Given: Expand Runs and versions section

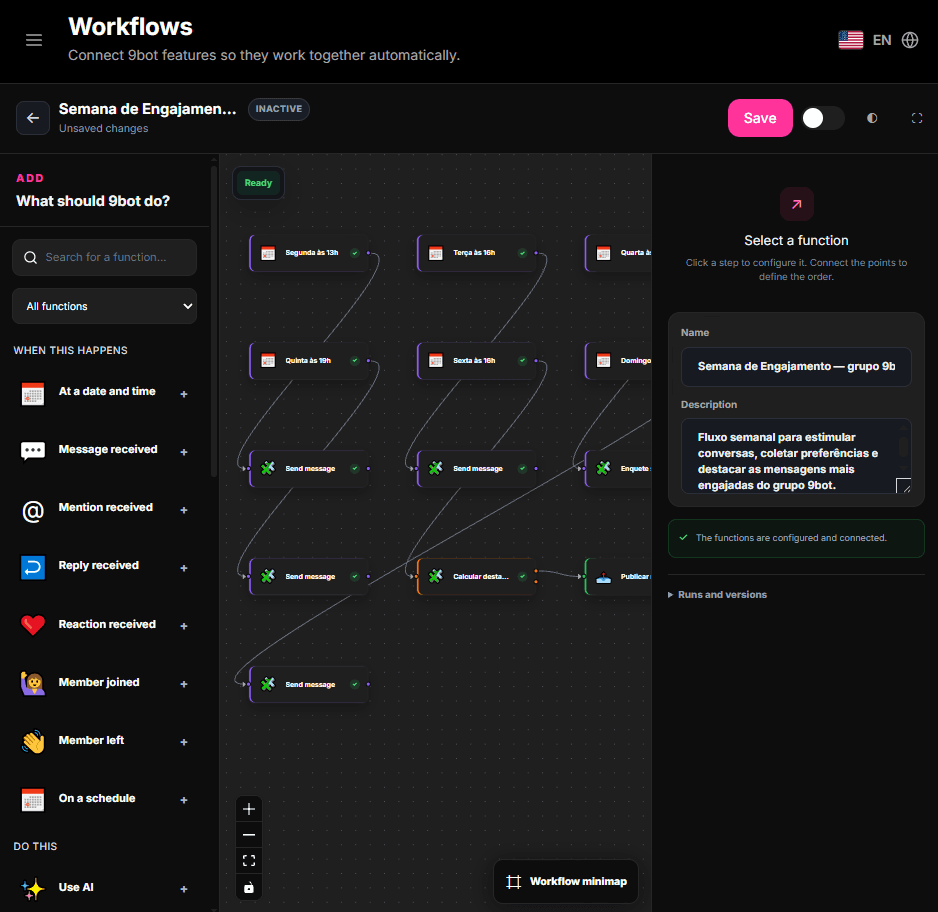Looking at the screenshot, I should coord(717,594).
